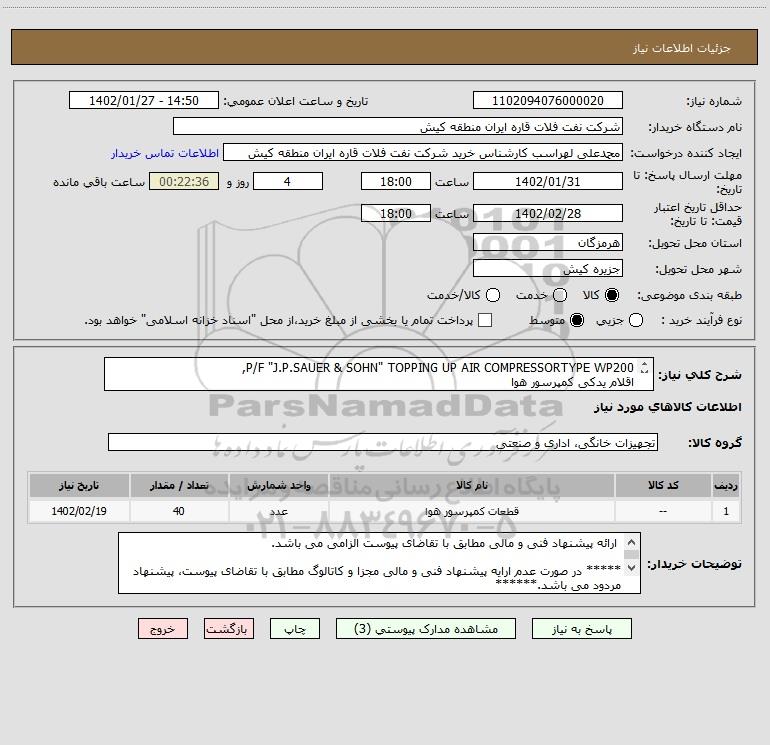Click the چاپ print button
Screen dimensions: 770x745
(295, 629)
